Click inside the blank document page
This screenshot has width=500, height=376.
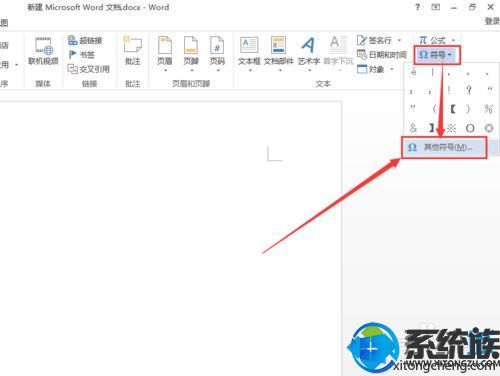point(170,238)
